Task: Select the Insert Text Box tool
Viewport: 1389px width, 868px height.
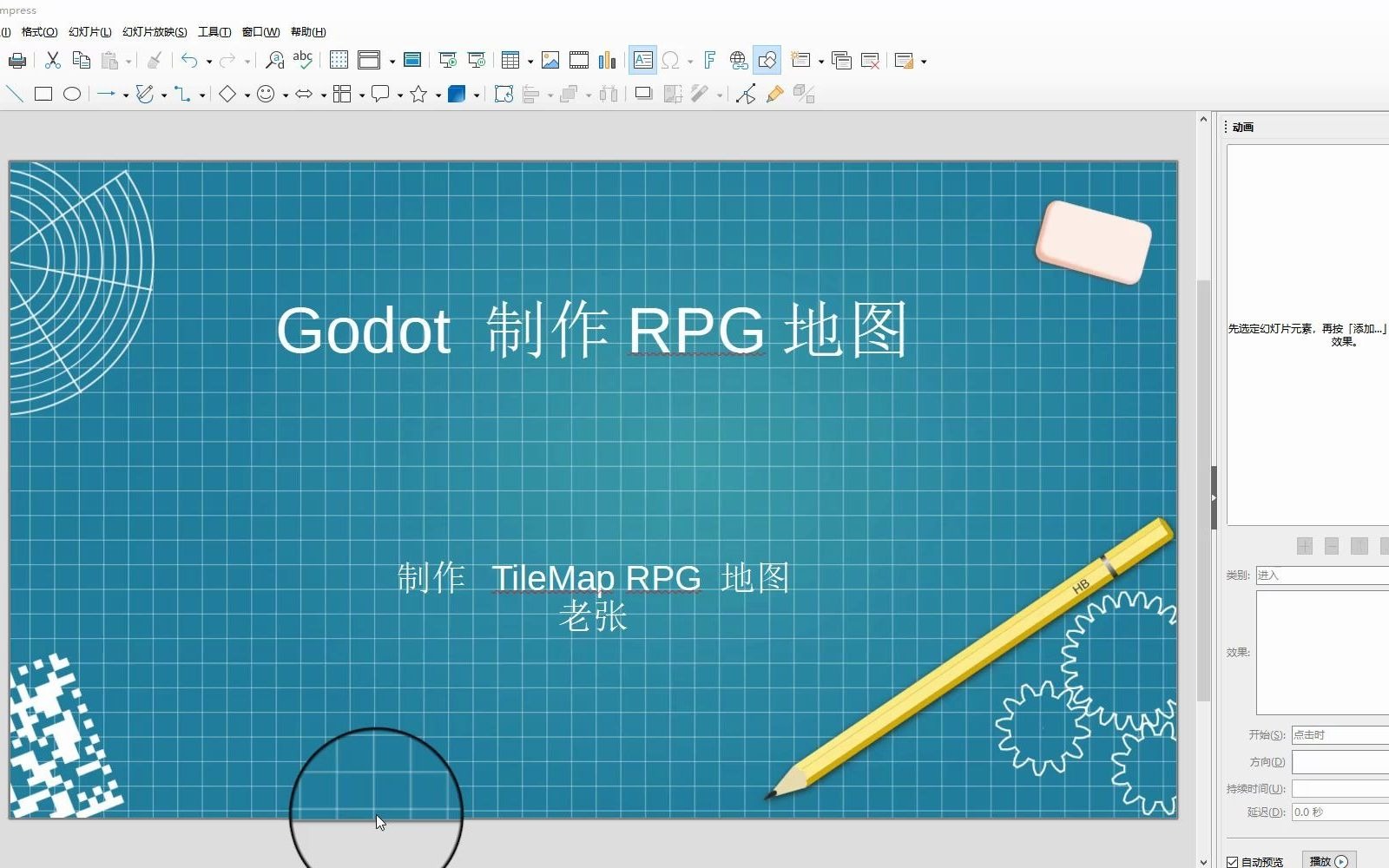Action: 642,60
